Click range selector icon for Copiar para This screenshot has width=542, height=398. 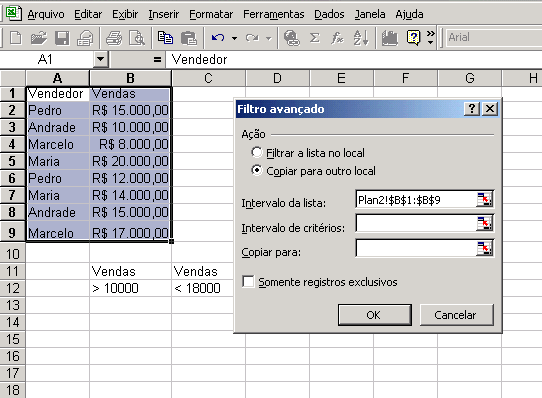(x=484, y=248)
